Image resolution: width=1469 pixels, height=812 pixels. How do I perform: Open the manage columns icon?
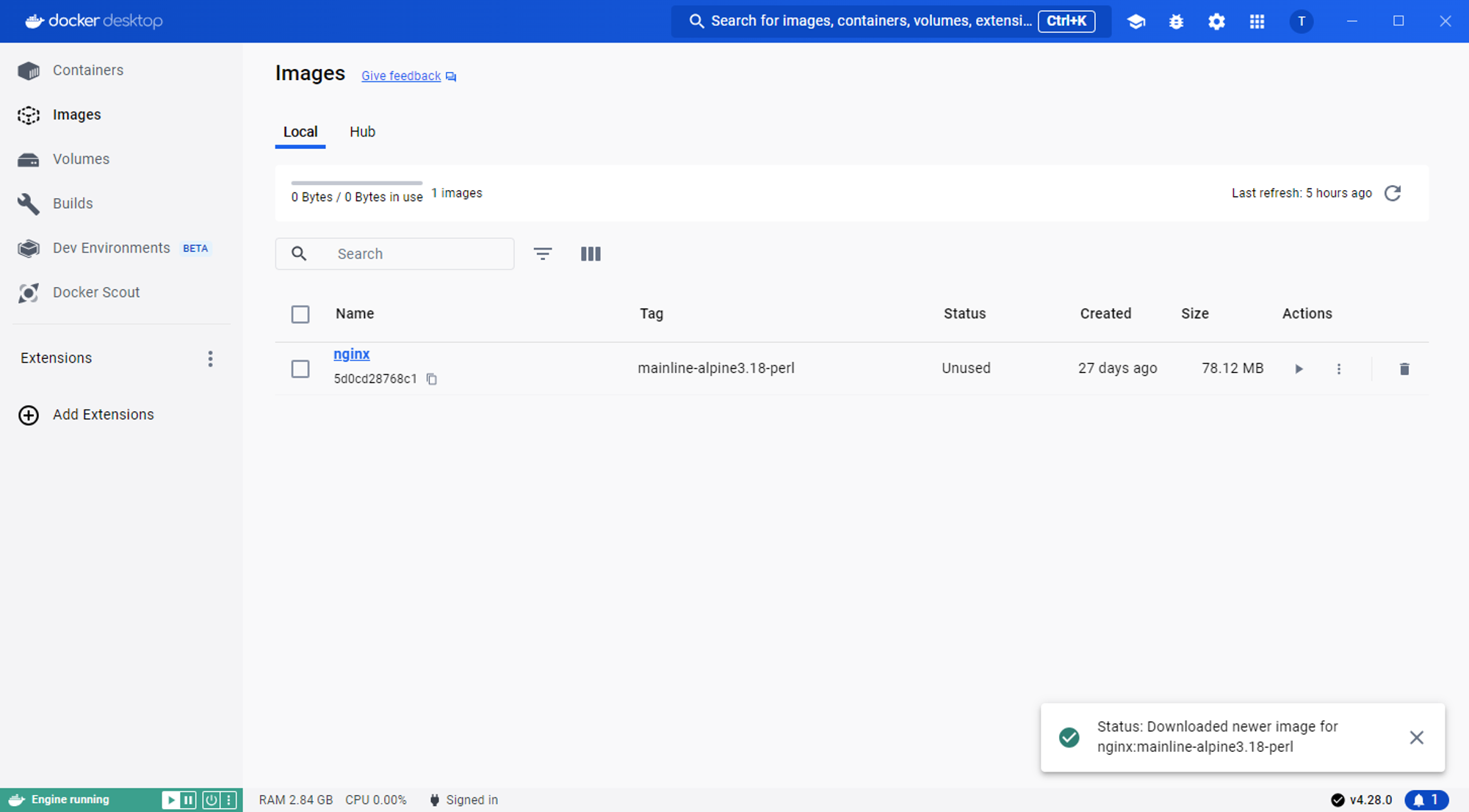pos(591,254)
